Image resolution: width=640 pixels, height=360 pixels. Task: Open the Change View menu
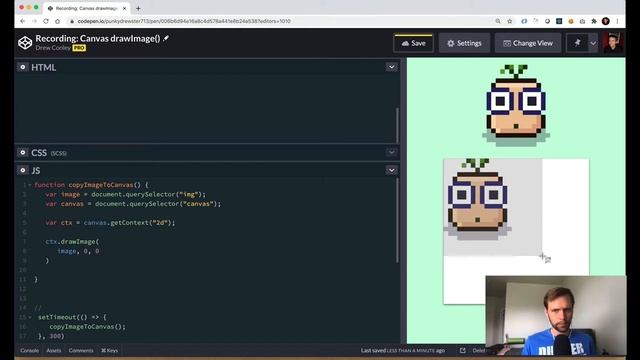pos(528,43)
